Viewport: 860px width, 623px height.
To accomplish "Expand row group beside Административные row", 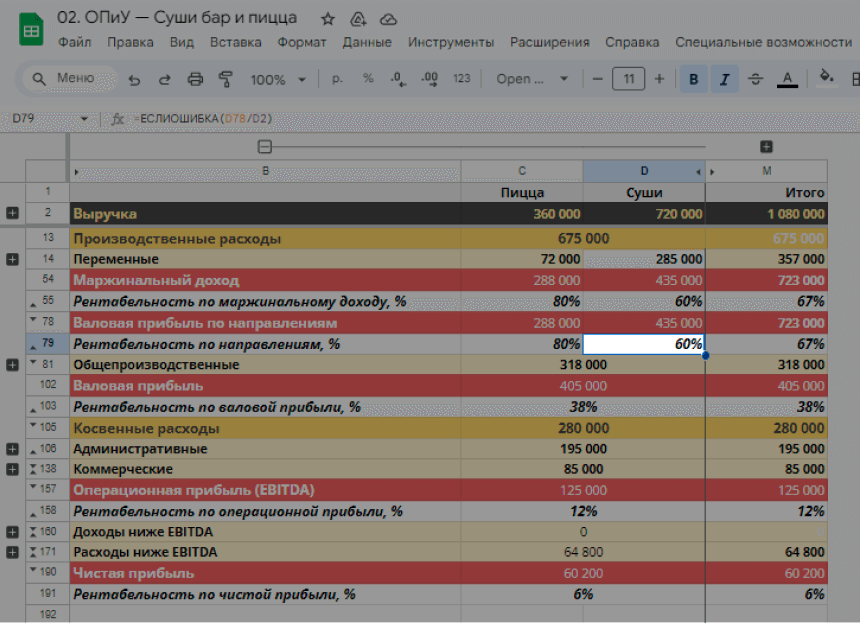I will [x=12, y=449].
